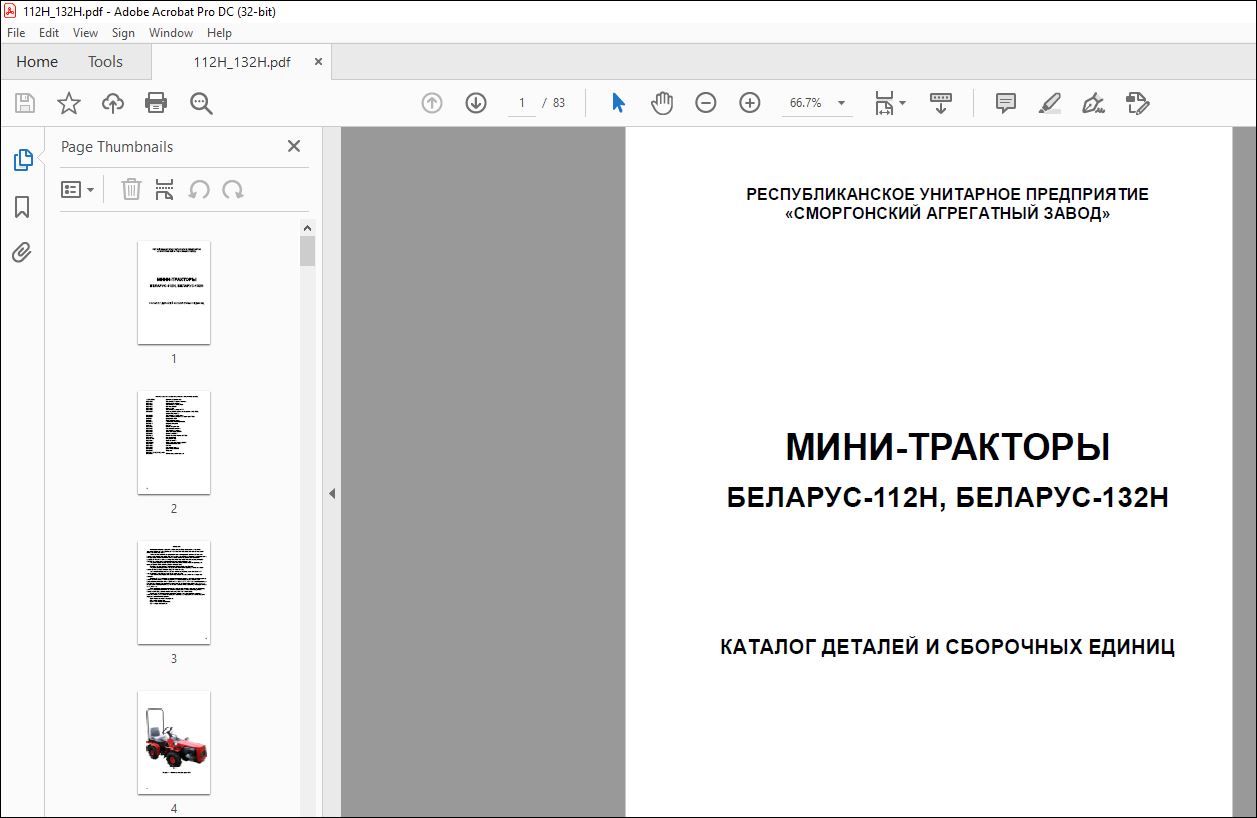The width and height of the screenshot is (1257, 818).
Task: Zoom in with the plus button
Action: [x=750, y=103]
